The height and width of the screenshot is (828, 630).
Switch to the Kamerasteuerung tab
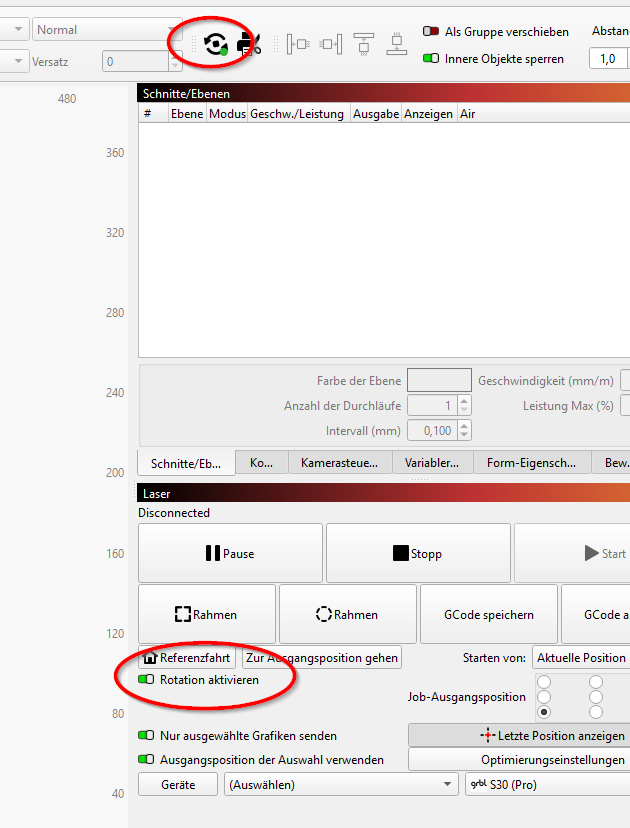click(x=340, y=463)
